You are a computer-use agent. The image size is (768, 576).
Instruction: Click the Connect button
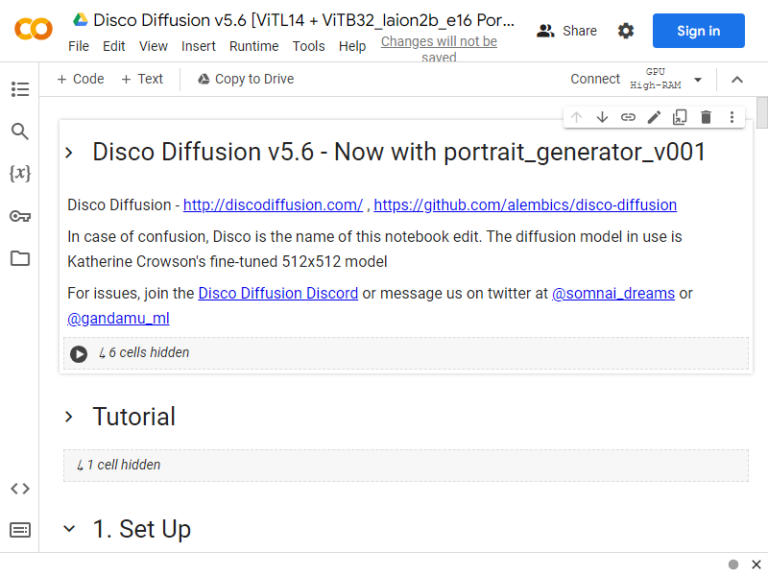click(595, 79)
